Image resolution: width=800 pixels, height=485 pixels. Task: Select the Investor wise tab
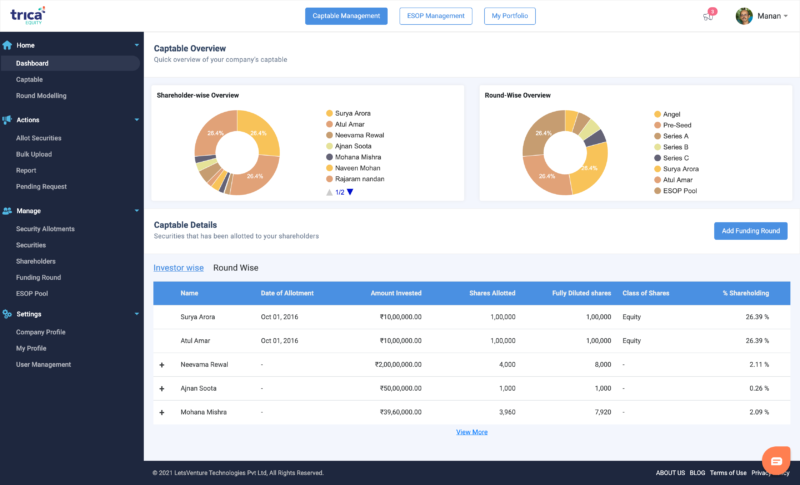pos(179,268)
